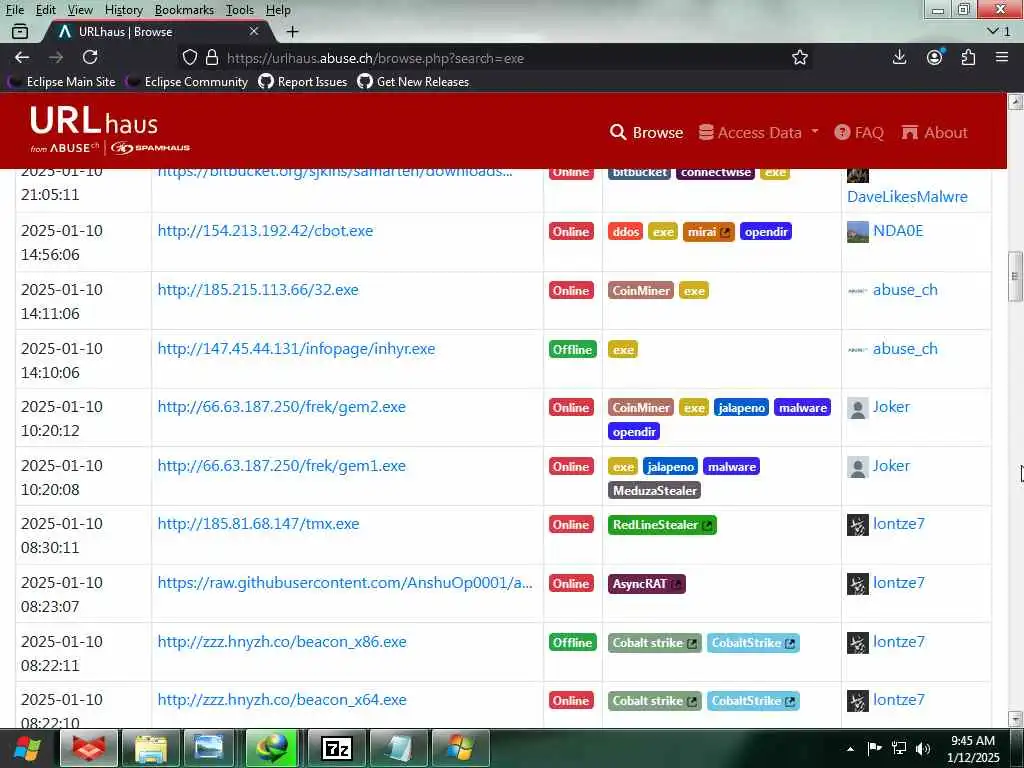Click the AsyncRAT tag

click(x=647, y=584)
